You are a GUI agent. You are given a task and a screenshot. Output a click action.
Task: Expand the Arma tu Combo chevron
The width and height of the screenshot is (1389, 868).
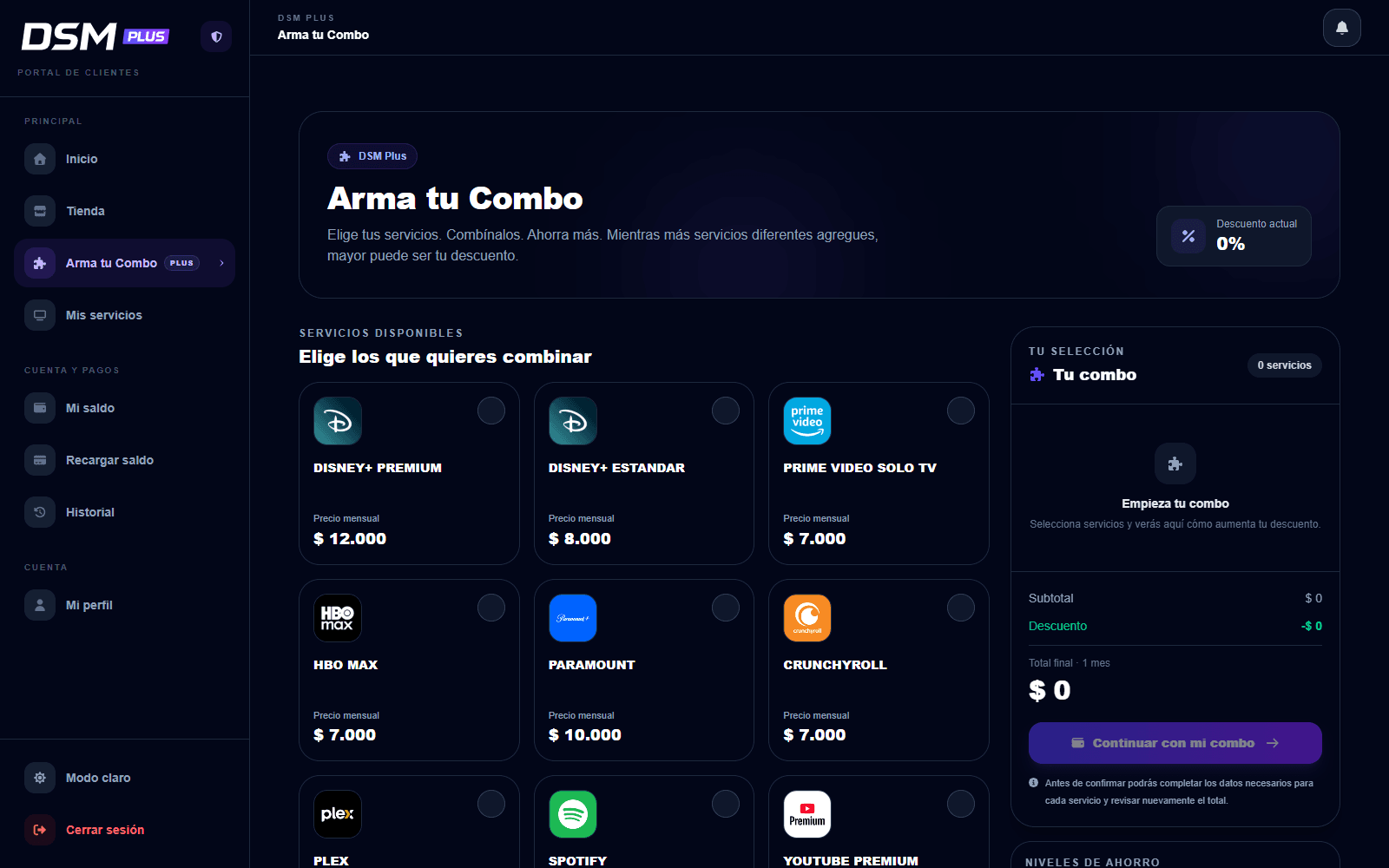point(221,263)
